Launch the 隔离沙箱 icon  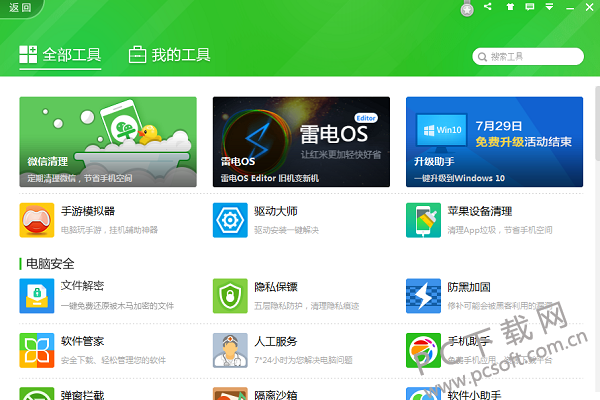[230, 393]
